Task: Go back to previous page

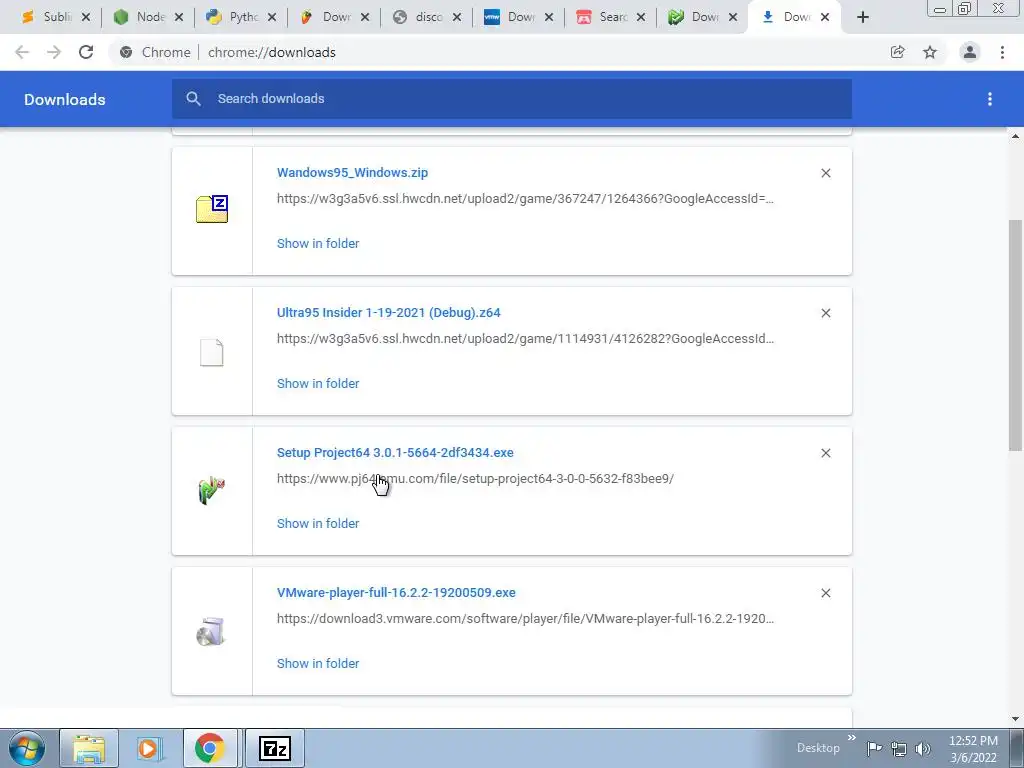Action: click(x=22, y=52)
